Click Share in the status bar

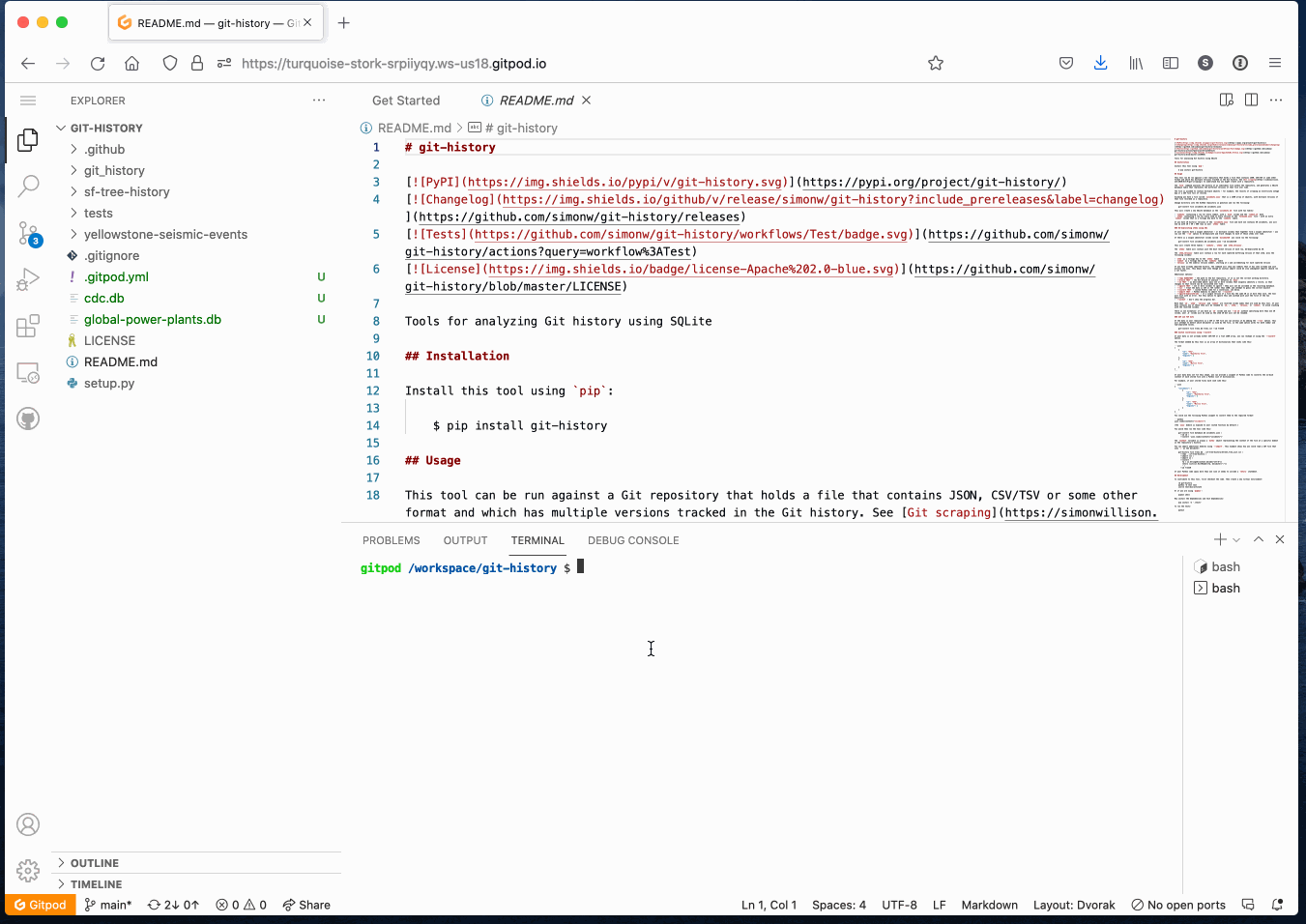pyautogui.click(x=306, y=905)
